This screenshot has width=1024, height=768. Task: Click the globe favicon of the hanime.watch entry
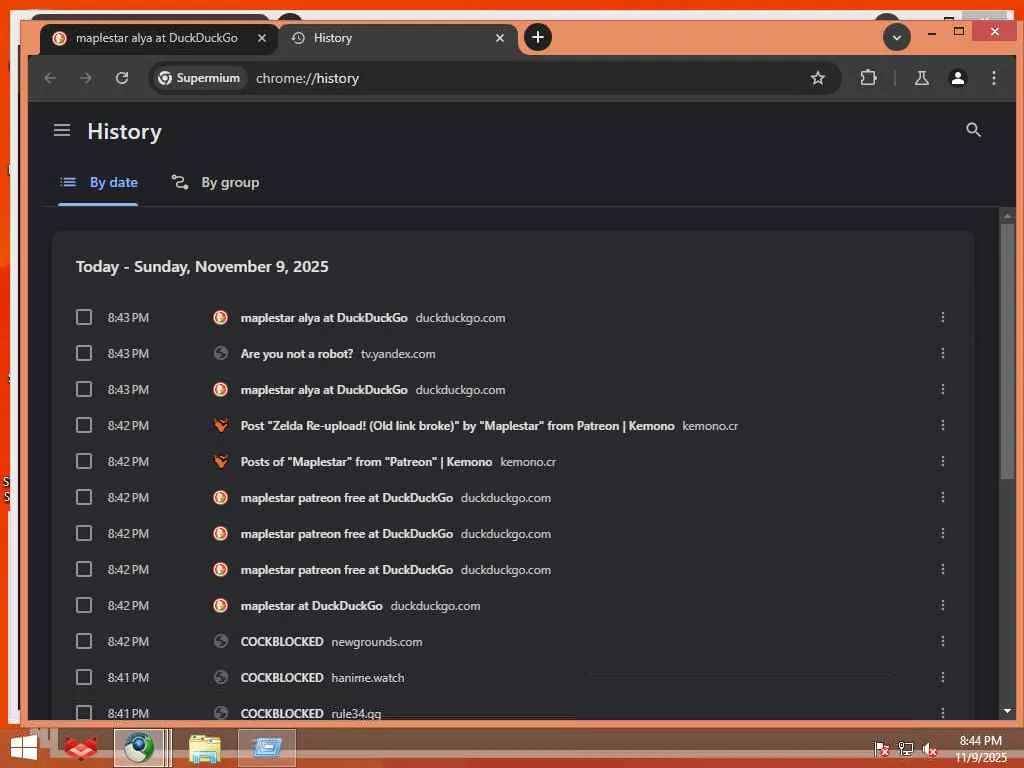221,677
